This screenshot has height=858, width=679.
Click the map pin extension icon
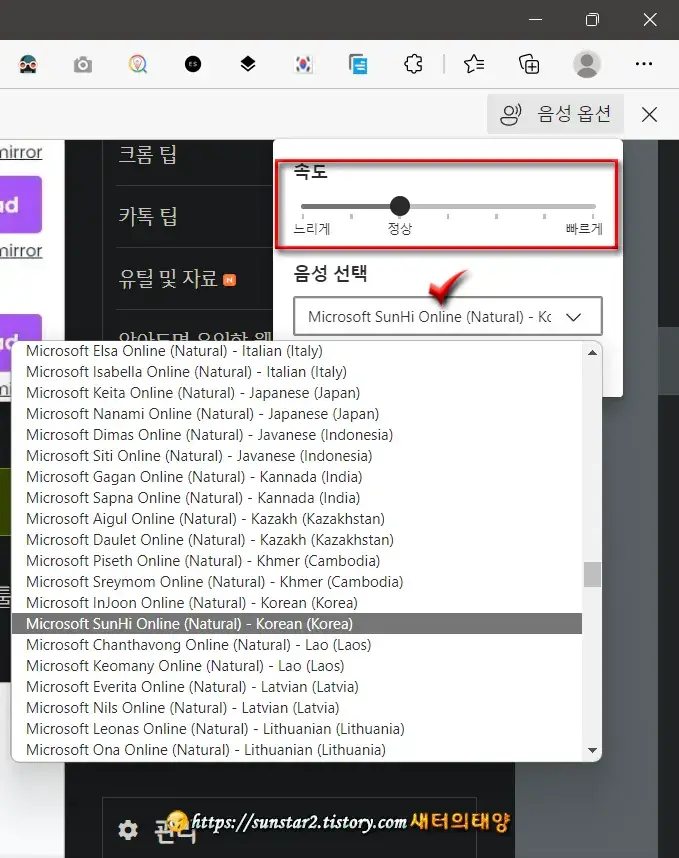tap(138, 65)
